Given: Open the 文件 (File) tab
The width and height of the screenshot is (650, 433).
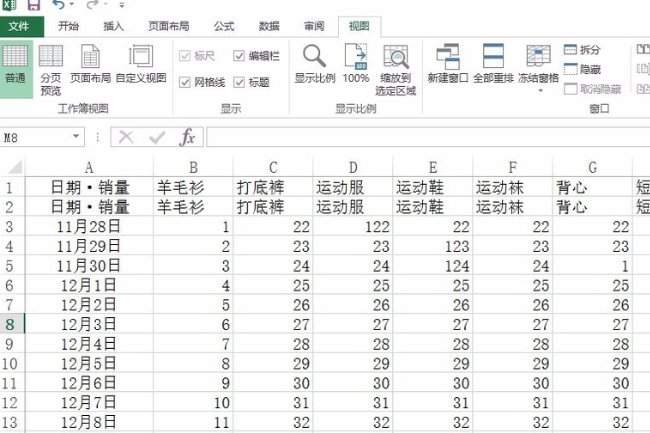Looking at the screenshot, I should coord(20,27).
